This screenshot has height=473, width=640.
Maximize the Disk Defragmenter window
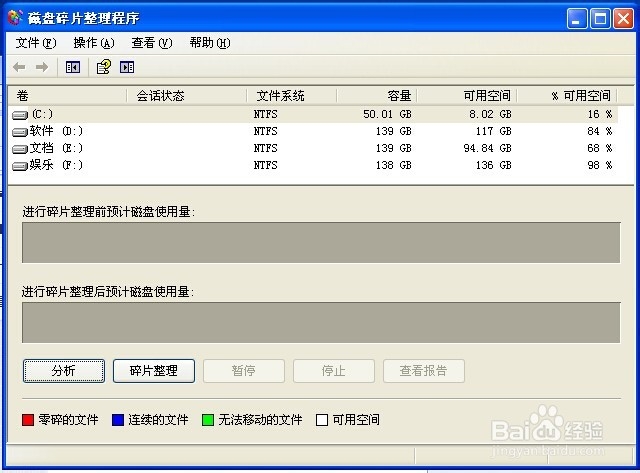(600, 19)
